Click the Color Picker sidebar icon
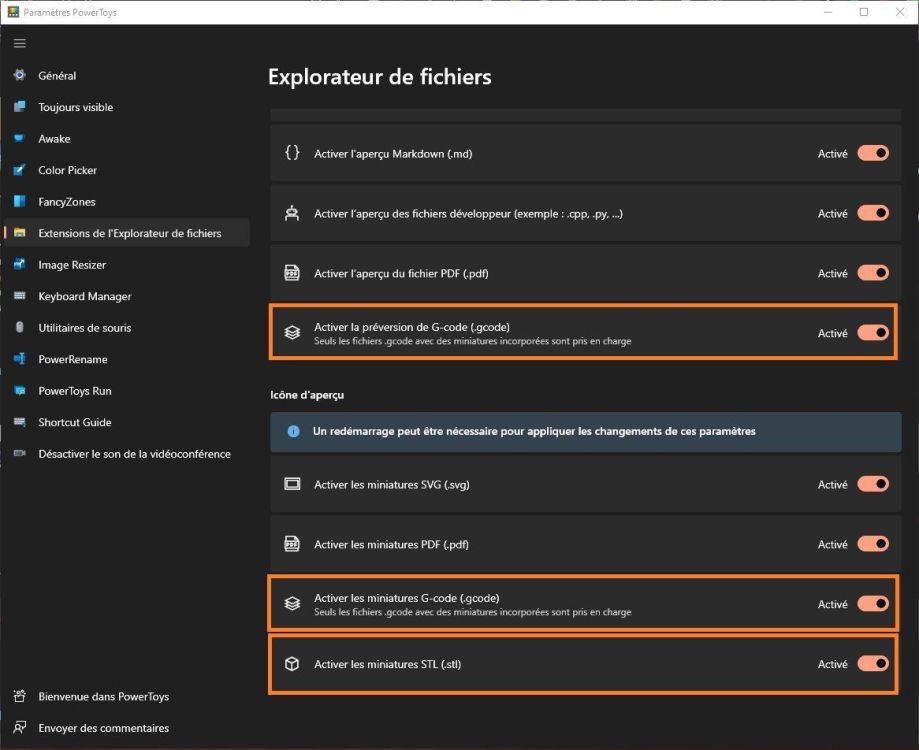Screen dimensions: 919x750 (20, 171)
